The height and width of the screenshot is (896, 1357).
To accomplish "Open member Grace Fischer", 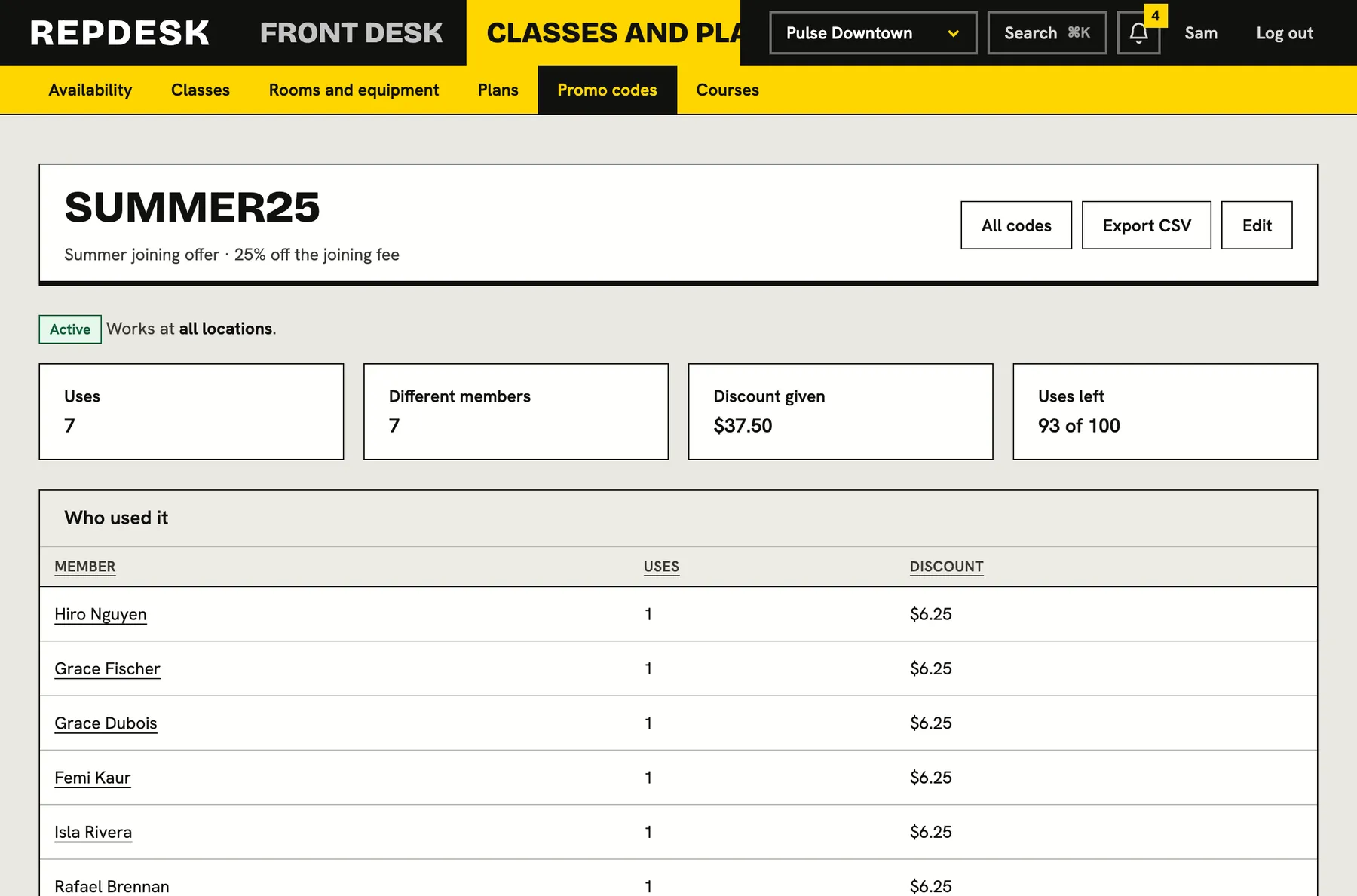I will tap(107, 669).
